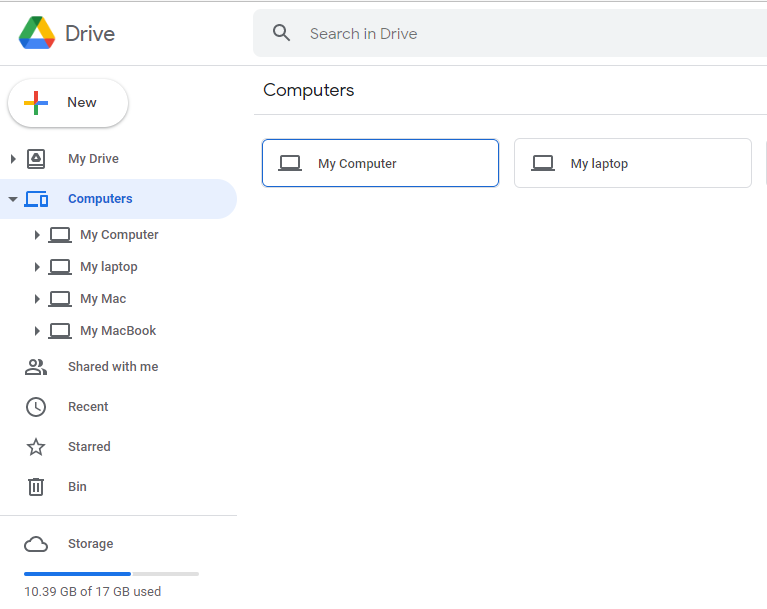Click the My Drive icon in sidebar
The width and height of the screenshot is (767, 609).
[x=36, y=158]
